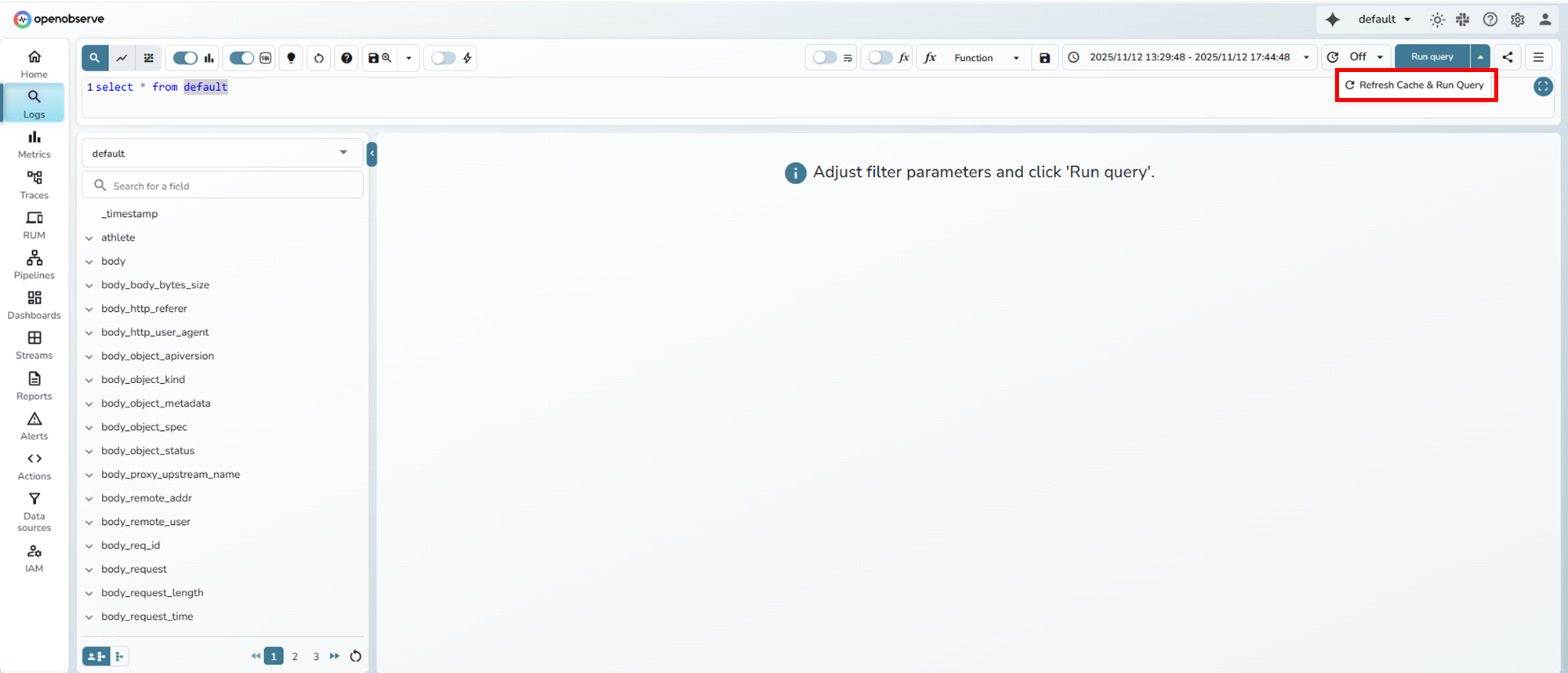This screenshot has width=1568, height=673.
Task: Click the syntax guide lightbulb icon
Action: pyautogui.click(x=291, y=58)
